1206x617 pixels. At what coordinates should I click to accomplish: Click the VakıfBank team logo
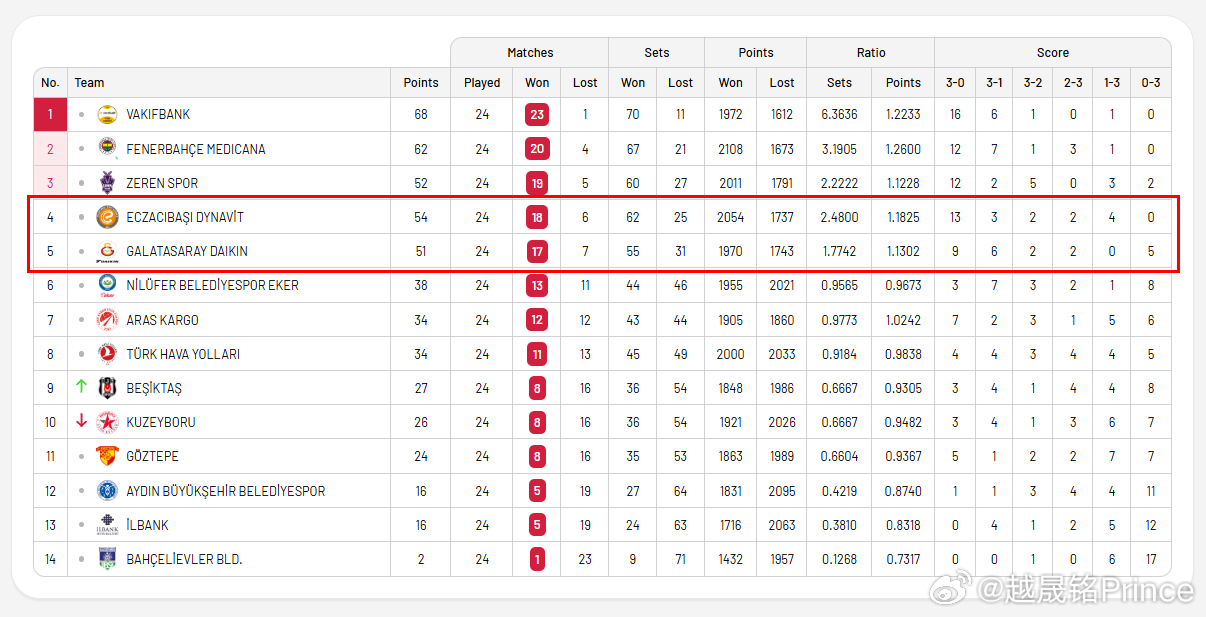tap(107, 115)
